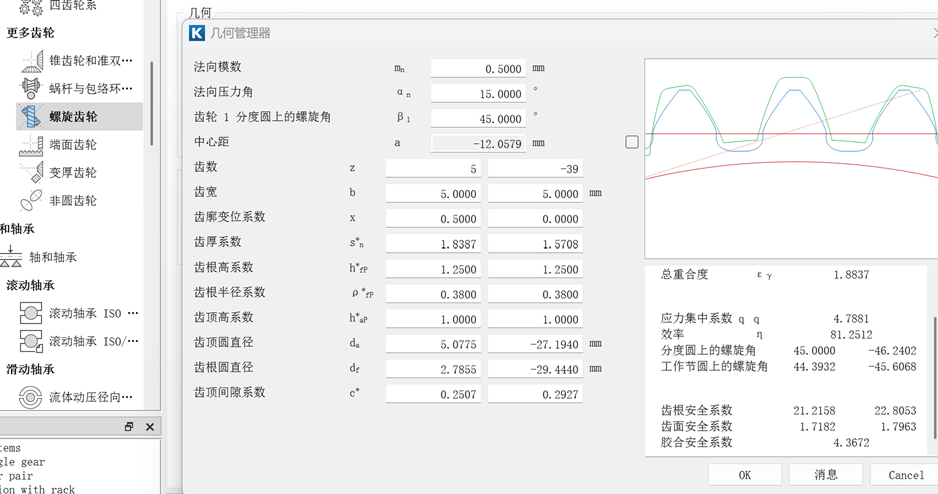Collapse the 滚动轴承 group header
This screenshot has height=494, width=938.
(30, 285)
